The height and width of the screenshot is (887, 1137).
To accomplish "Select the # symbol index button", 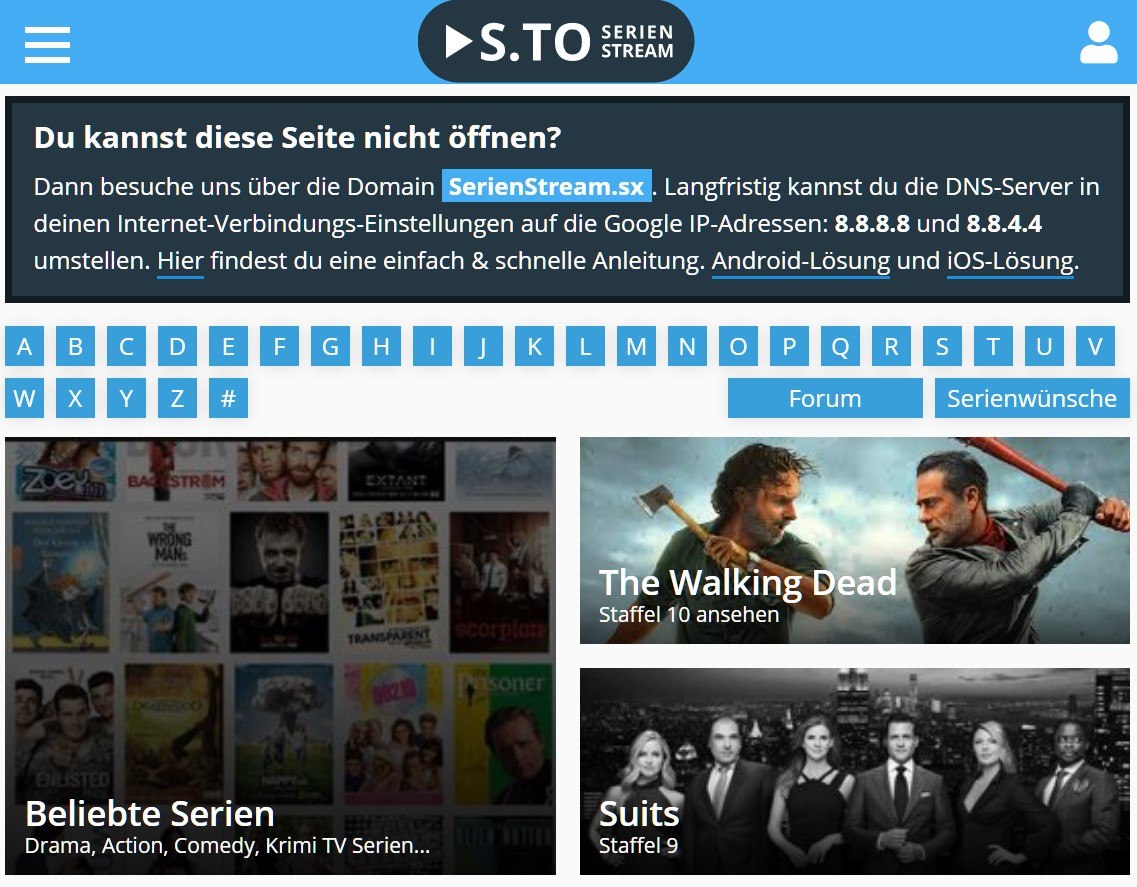I will (228, 398).
